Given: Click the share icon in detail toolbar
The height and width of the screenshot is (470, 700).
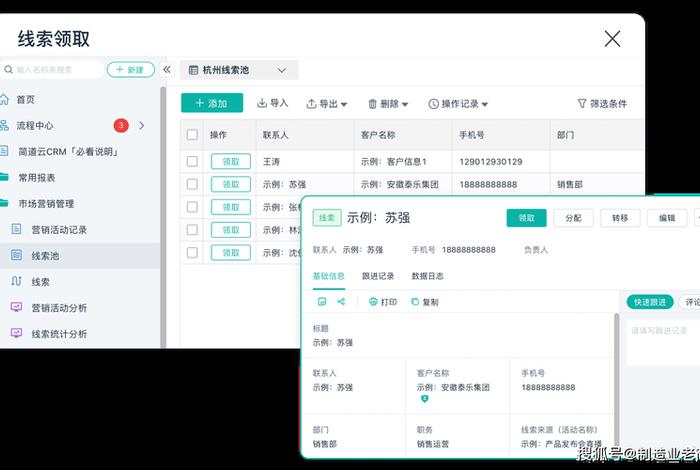Looking at the screenshot, I should point(341,302).
